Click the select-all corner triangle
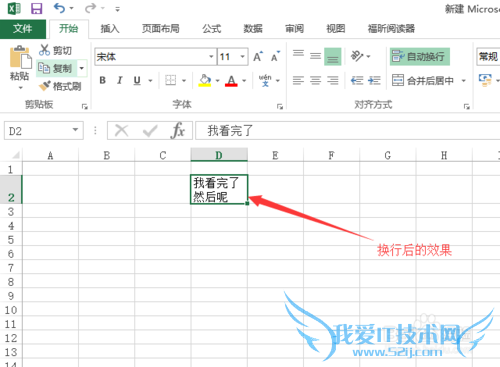Screen dimensions: 500x367 click(x=16, y=155)
